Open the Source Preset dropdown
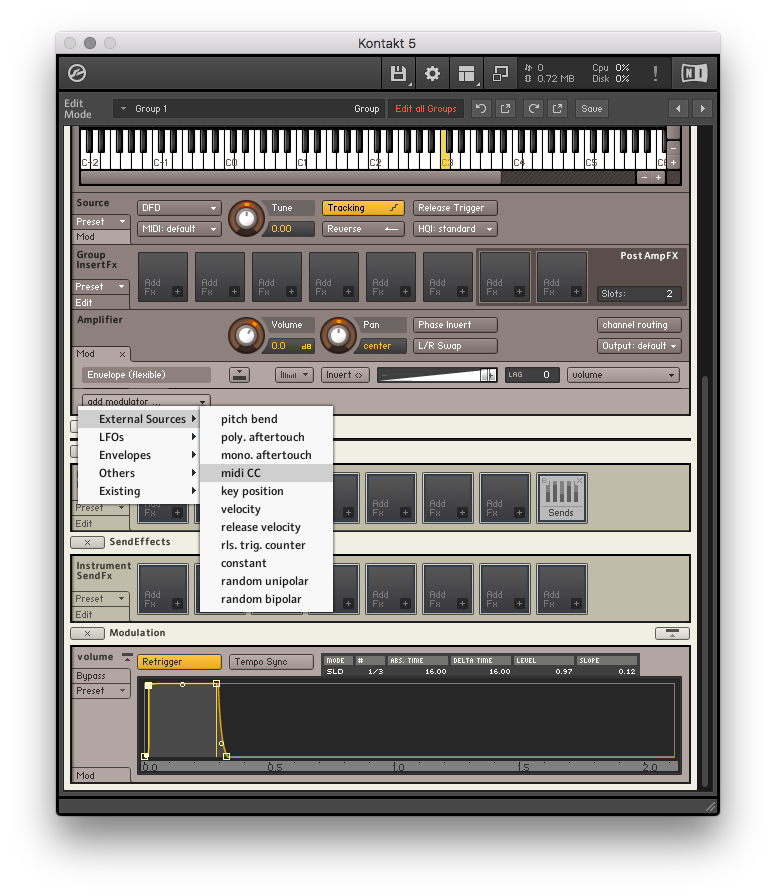The height and width of the screenshot is (896, 776). (x=101, y=222)
